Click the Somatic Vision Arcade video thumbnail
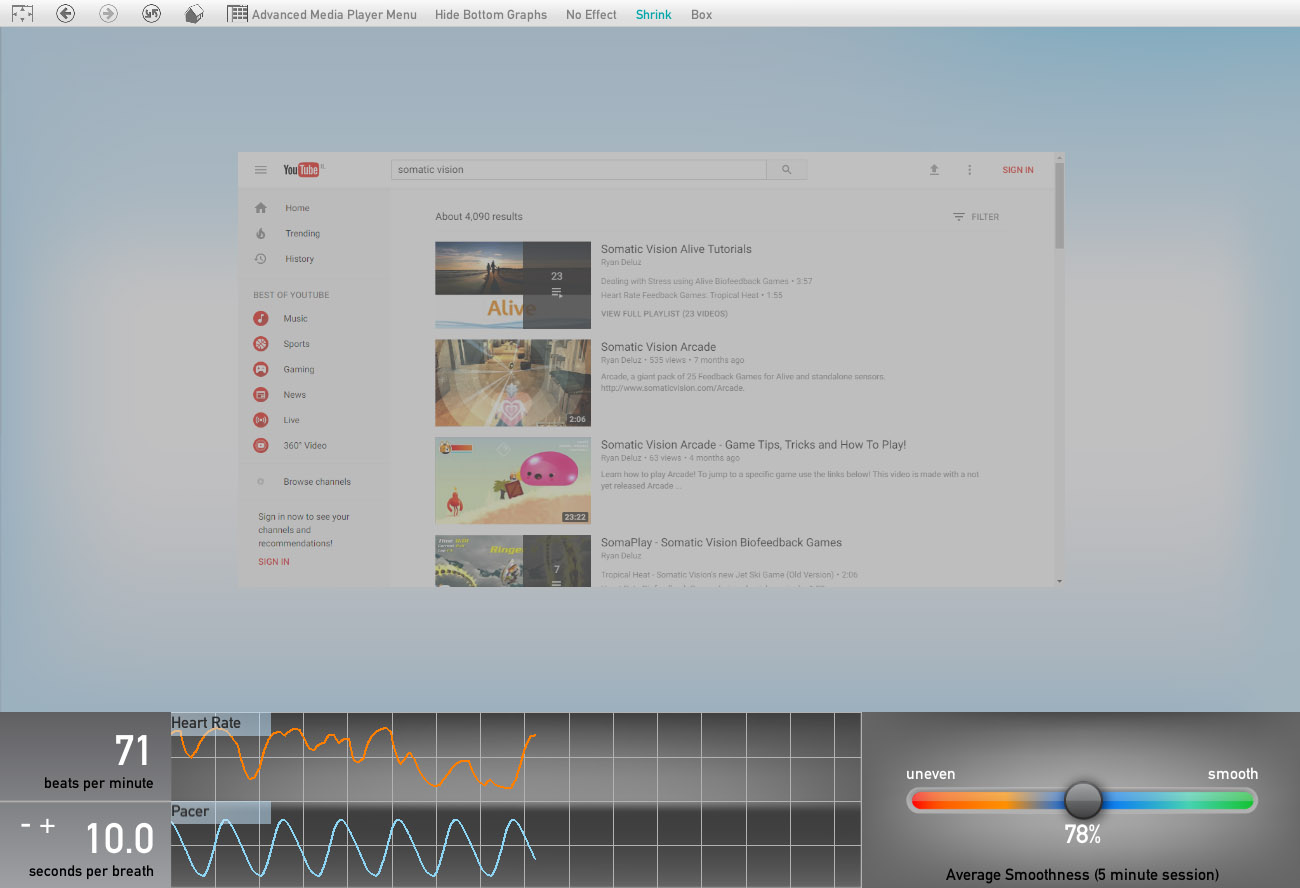 (512, 383)
